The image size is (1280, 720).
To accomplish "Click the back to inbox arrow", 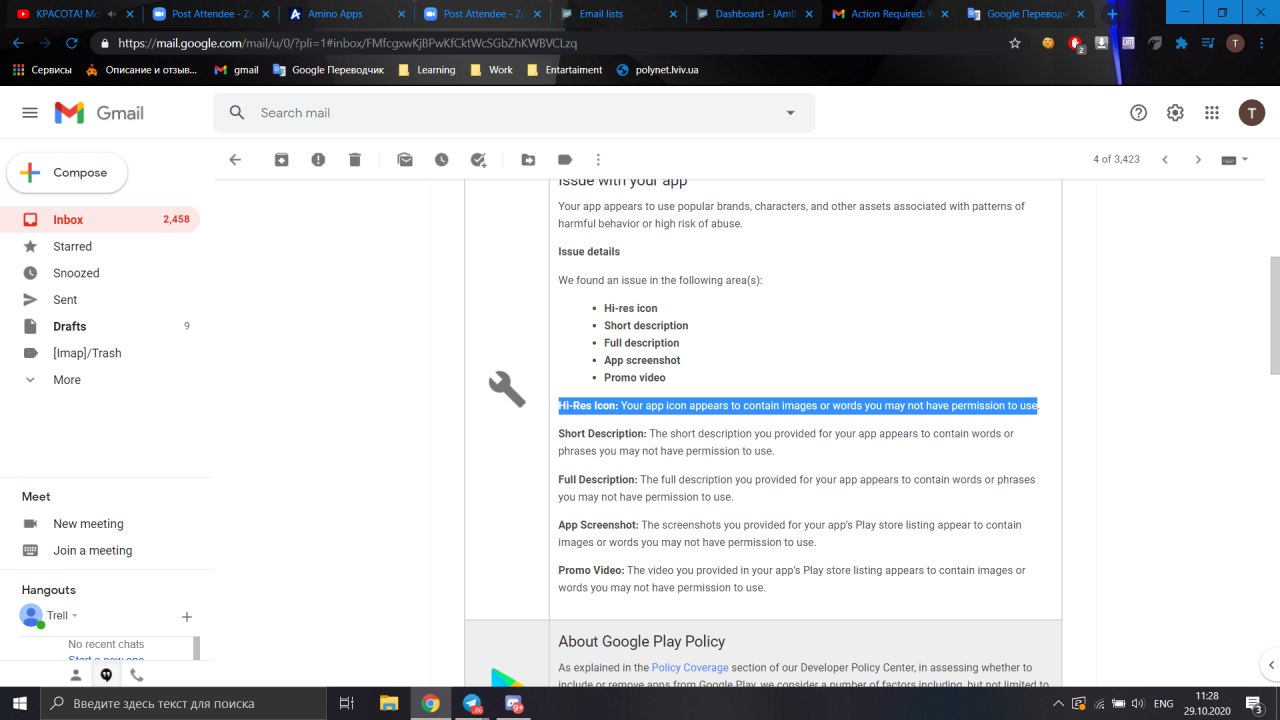I will pyautogui.click(x=235, y=160).
